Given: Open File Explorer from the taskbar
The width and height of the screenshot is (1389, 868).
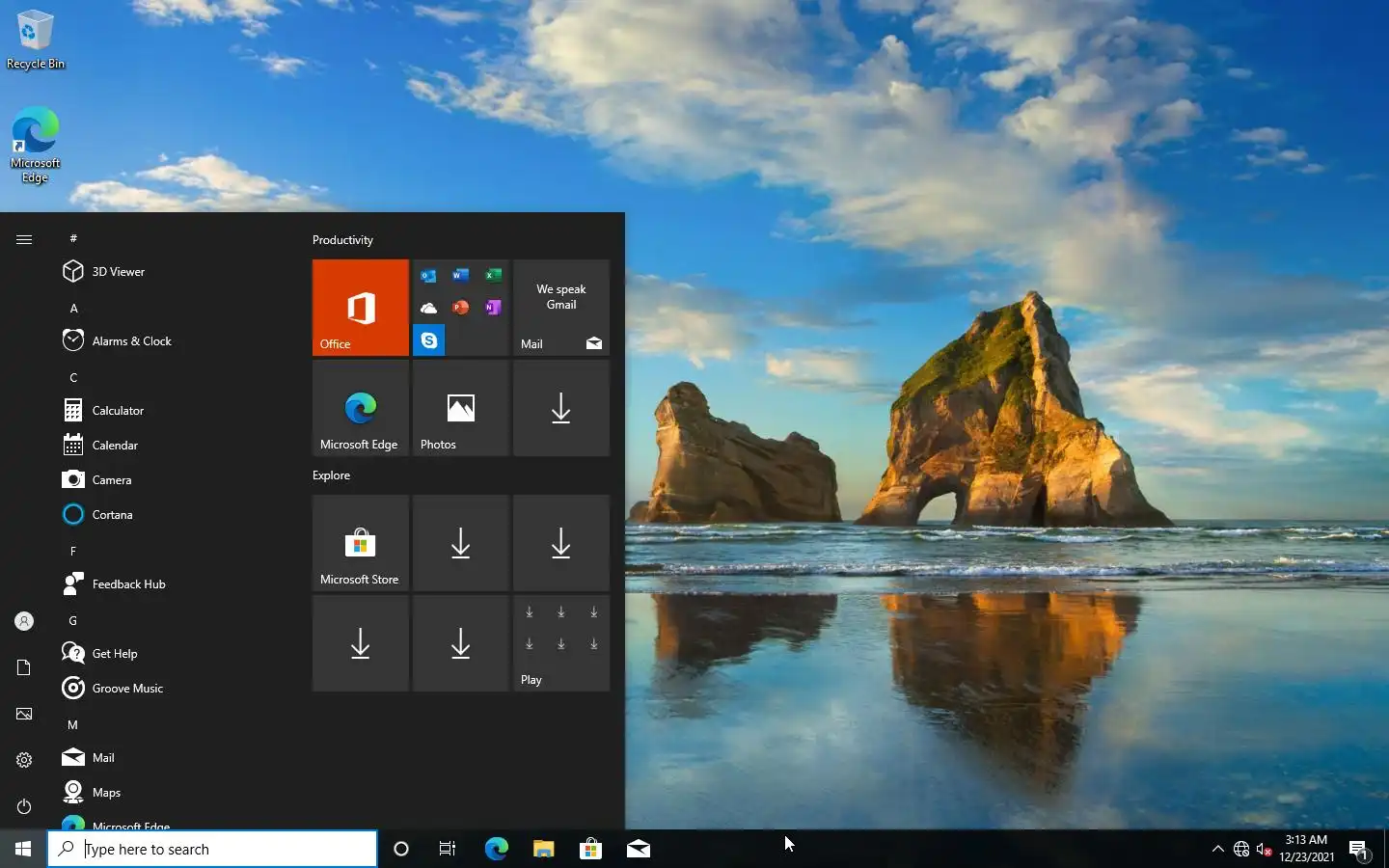Looking at the screenshot, I should click(x=544, y=849).
